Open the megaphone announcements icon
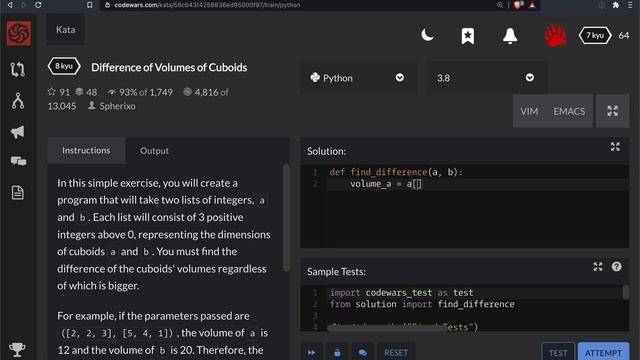 click(18, 132)
